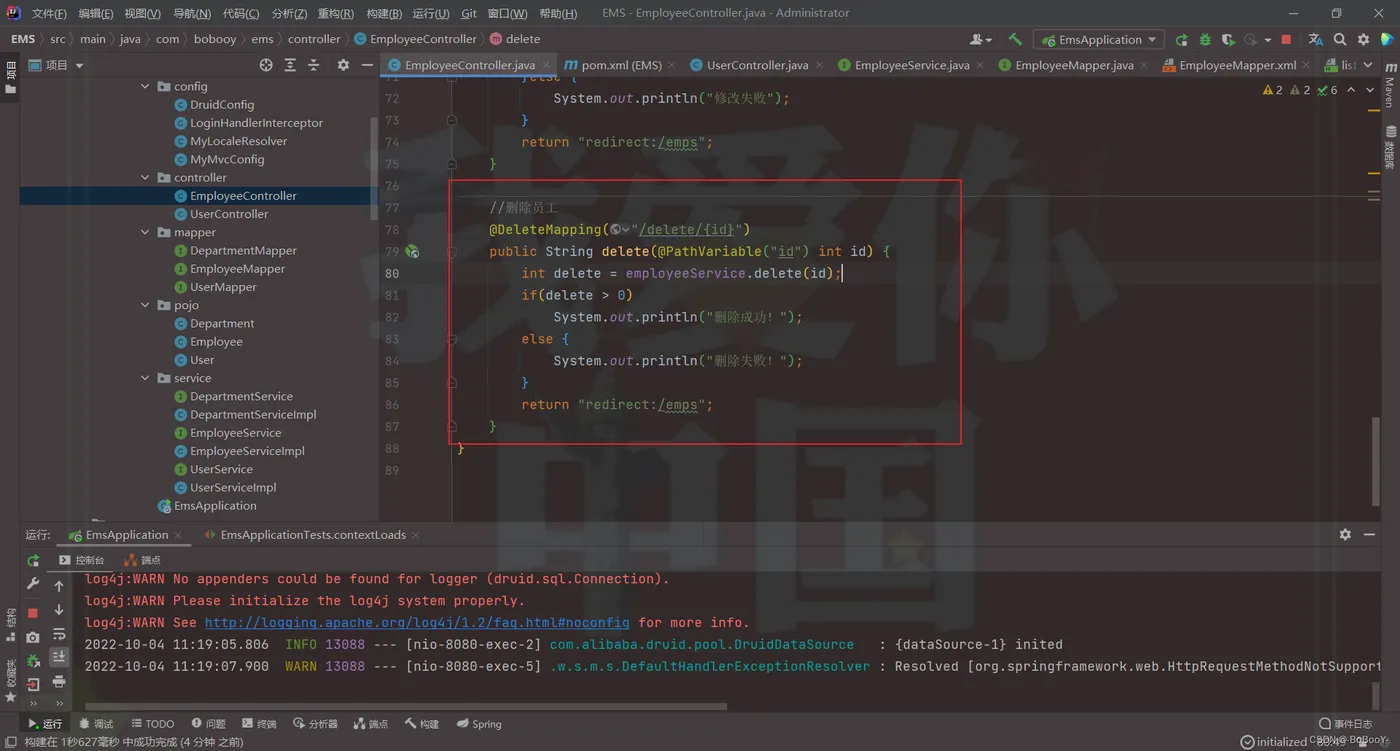Open the project panel options gear
Image resolution: width=1400 pixels, height=751 pixels.
343,65
